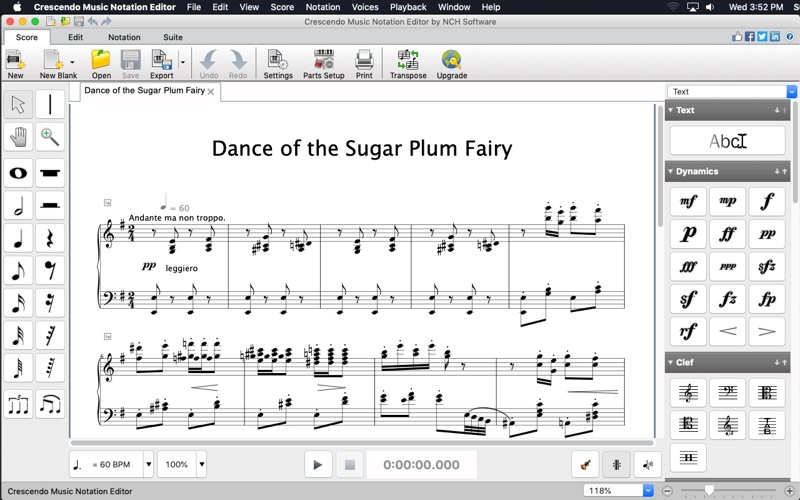
Task: Pick the whole rest tool
Action: 50,173
